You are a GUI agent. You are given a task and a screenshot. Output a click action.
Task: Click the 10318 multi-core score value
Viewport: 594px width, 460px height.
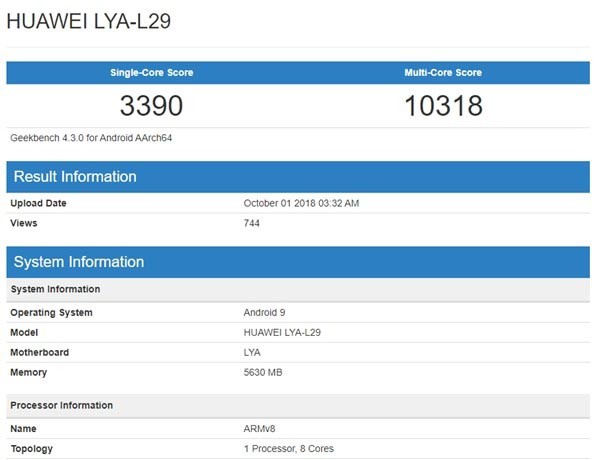444,105
